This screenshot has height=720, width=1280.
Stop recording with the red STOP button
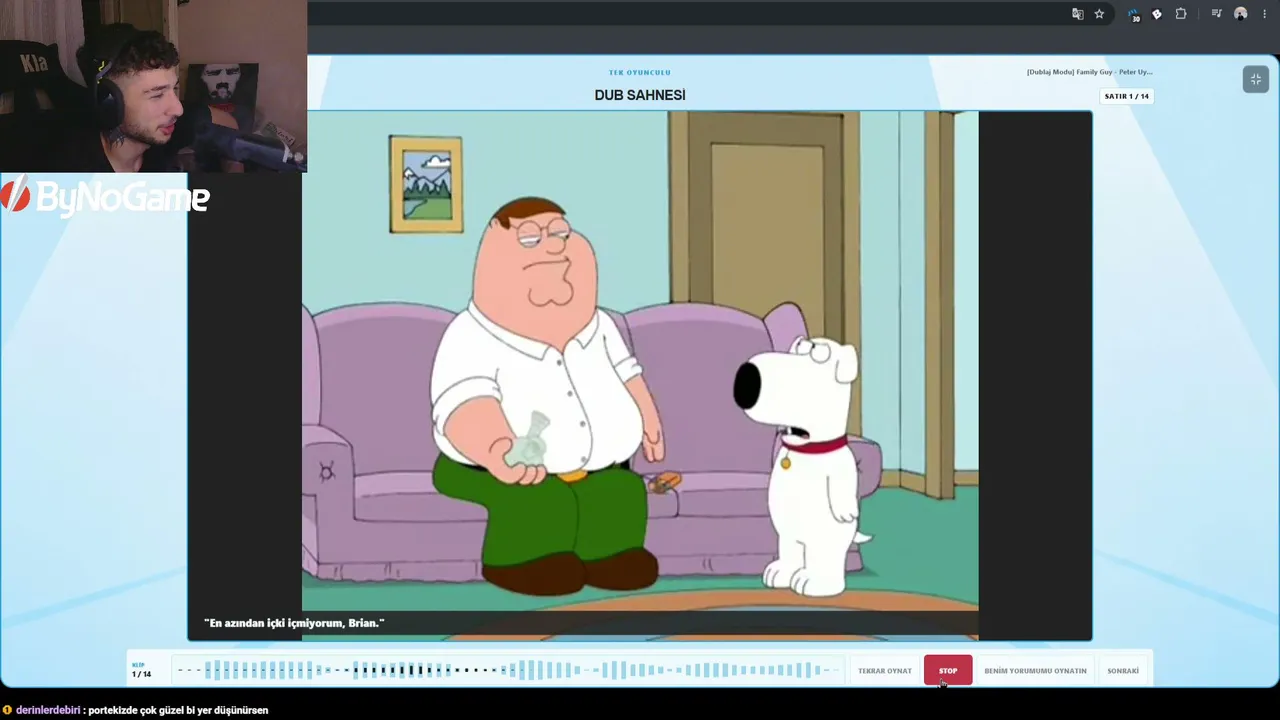pos(948,671)
